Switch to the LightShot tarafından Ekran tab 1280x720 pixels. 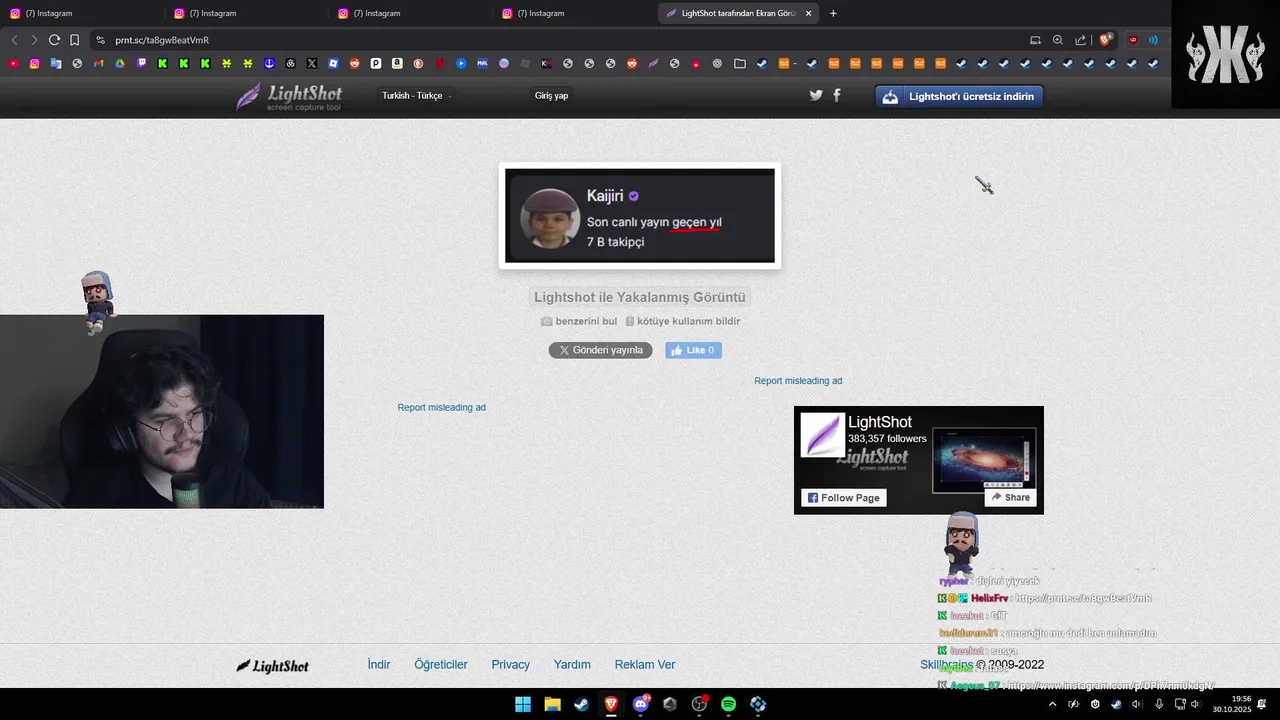point(740,13)
